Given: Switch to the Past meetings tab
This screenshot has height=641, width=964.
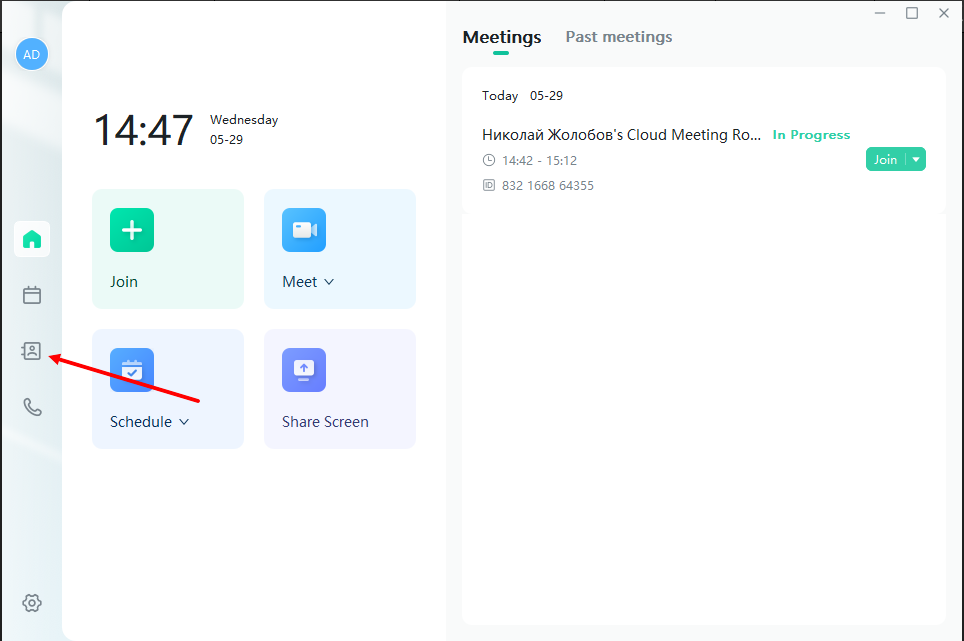Looking at the screenshot, I should (618, 37).
